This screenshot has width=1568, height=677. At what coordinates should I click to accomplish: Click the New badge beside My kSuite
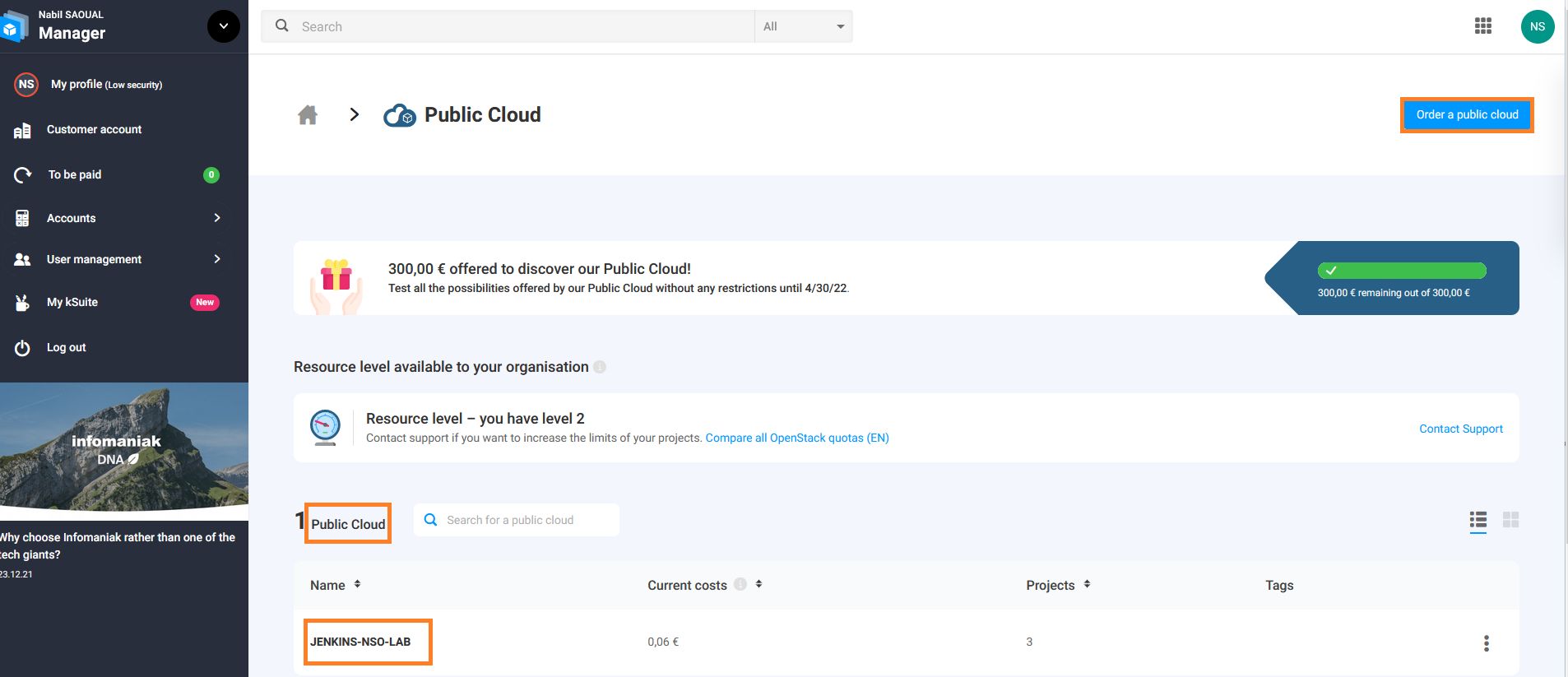(x=205, y=302)
